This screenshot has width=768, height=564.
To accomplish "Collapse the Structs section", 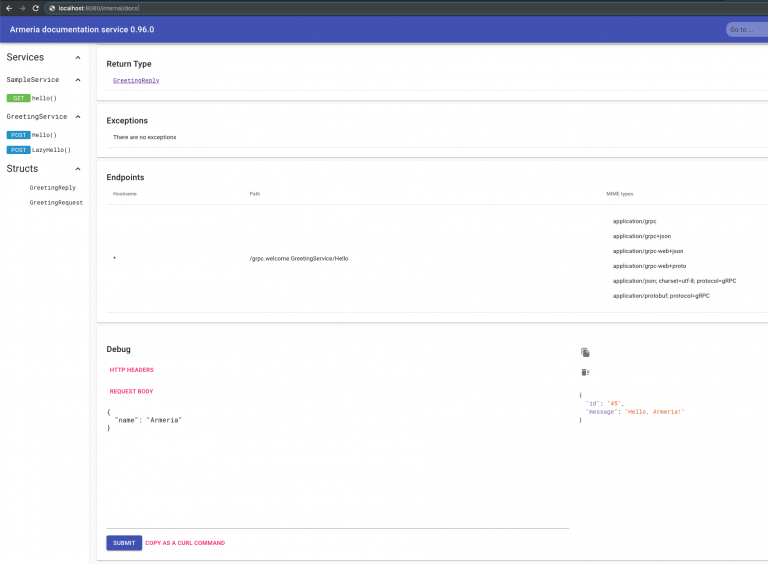I will (78, 169).
